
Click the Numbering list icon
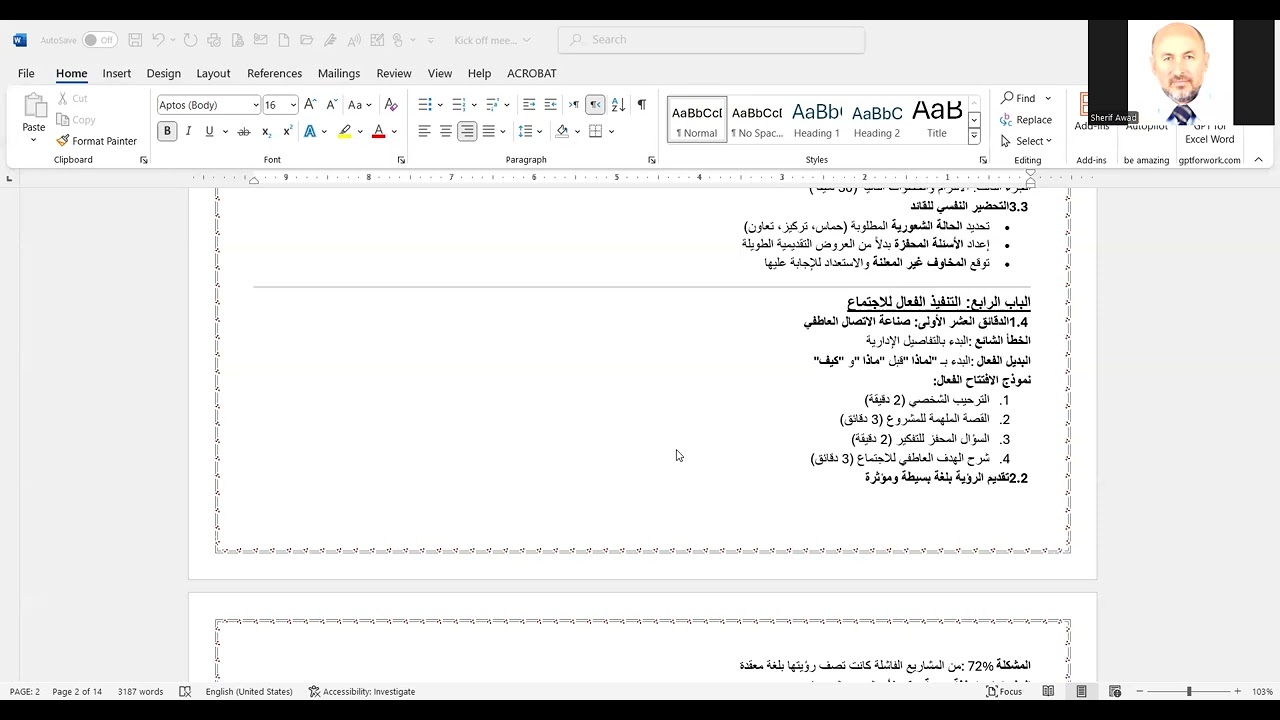459,105
